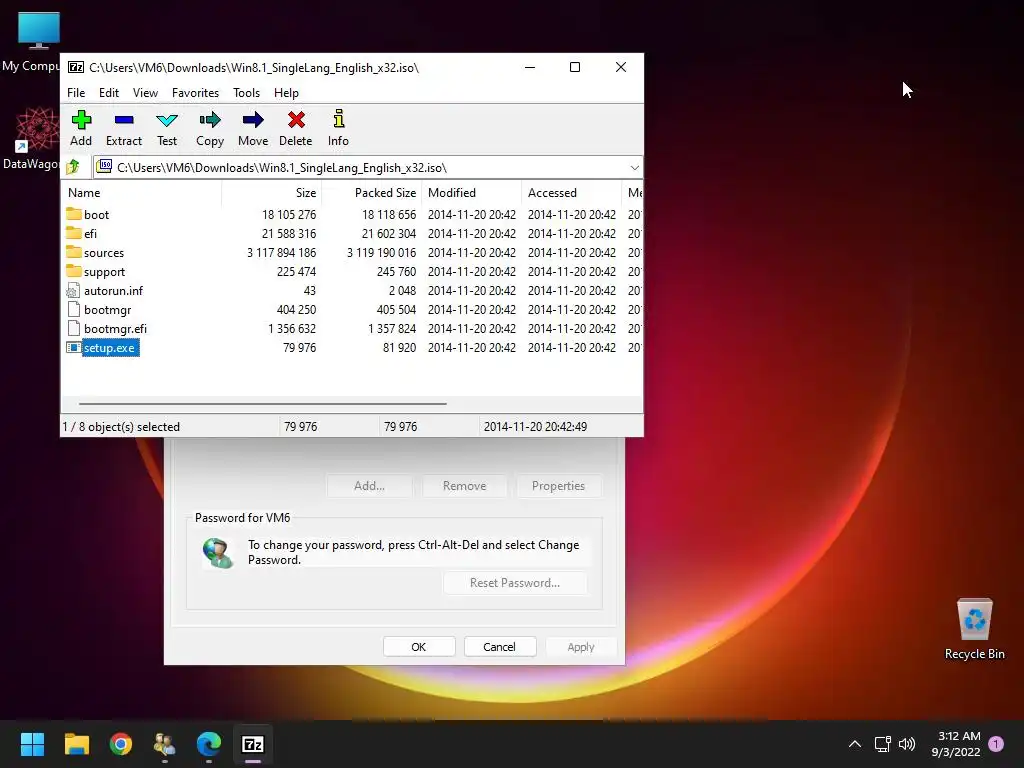This screenshot has height=768, width=1024.
Task: Select the efi folder icon
Action: coord(74,233)
